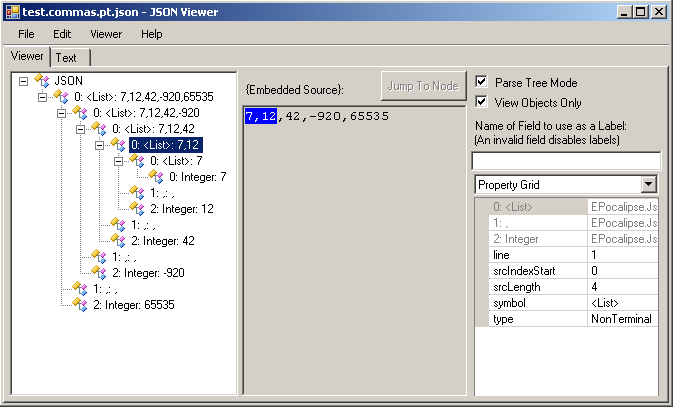Click icon beside Integer: 65535

[80, 304]
